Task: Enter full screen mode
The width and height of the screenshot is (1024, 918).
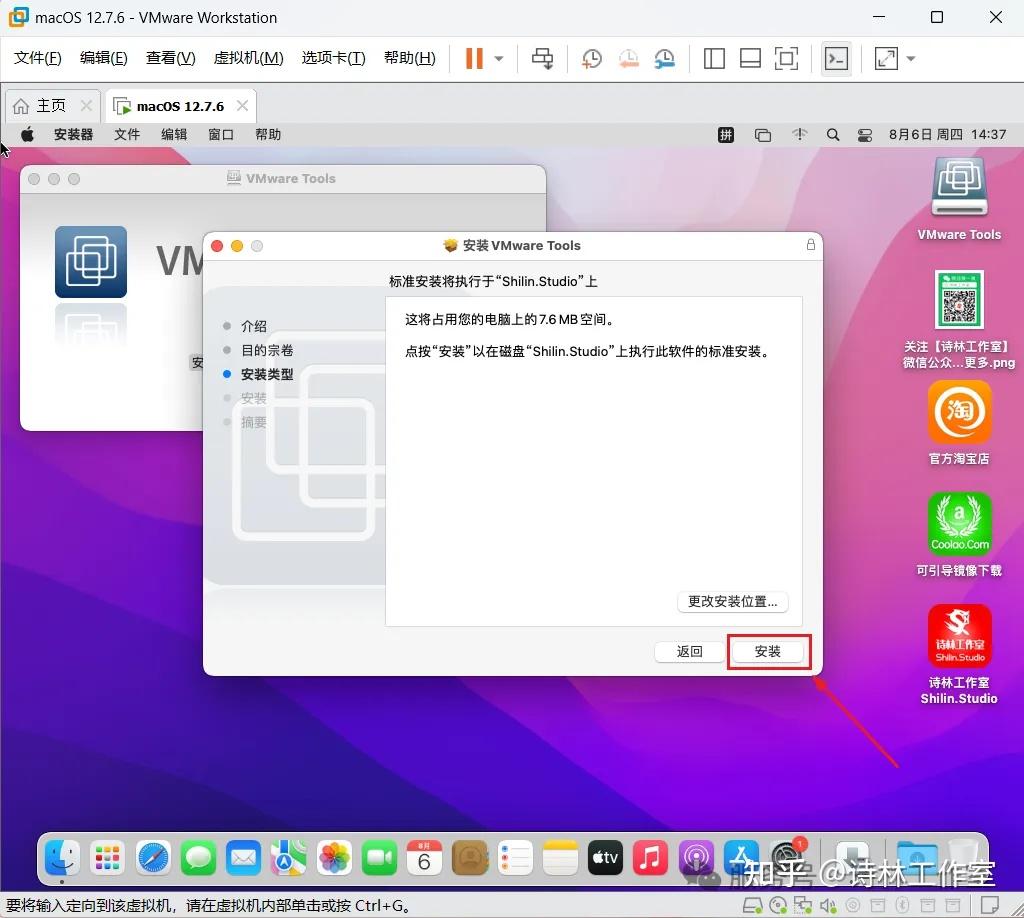Action: (786, 58)
